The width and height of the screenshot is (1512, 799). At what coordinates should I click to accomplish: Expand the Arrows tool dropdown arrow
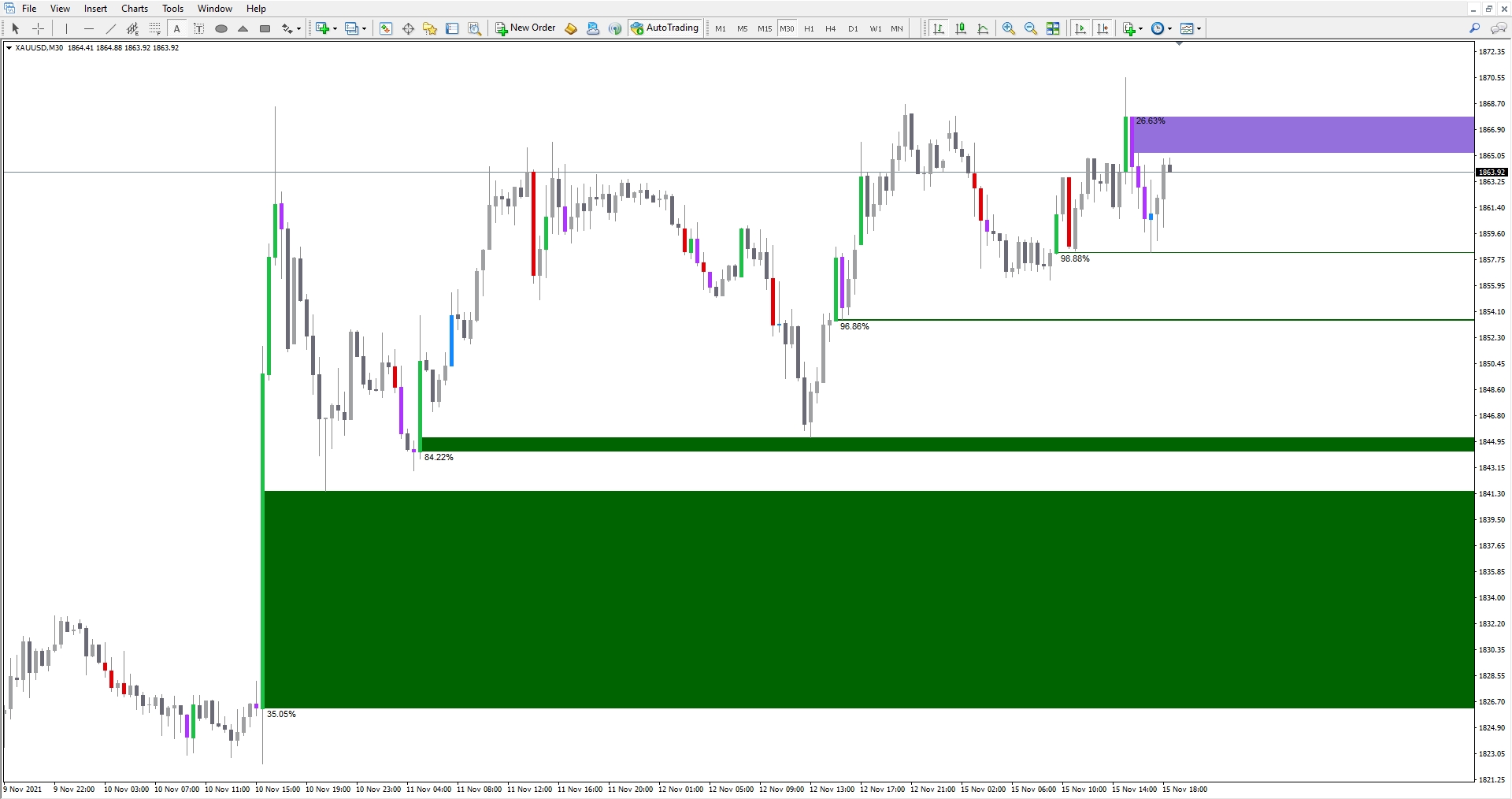[299, 29]
